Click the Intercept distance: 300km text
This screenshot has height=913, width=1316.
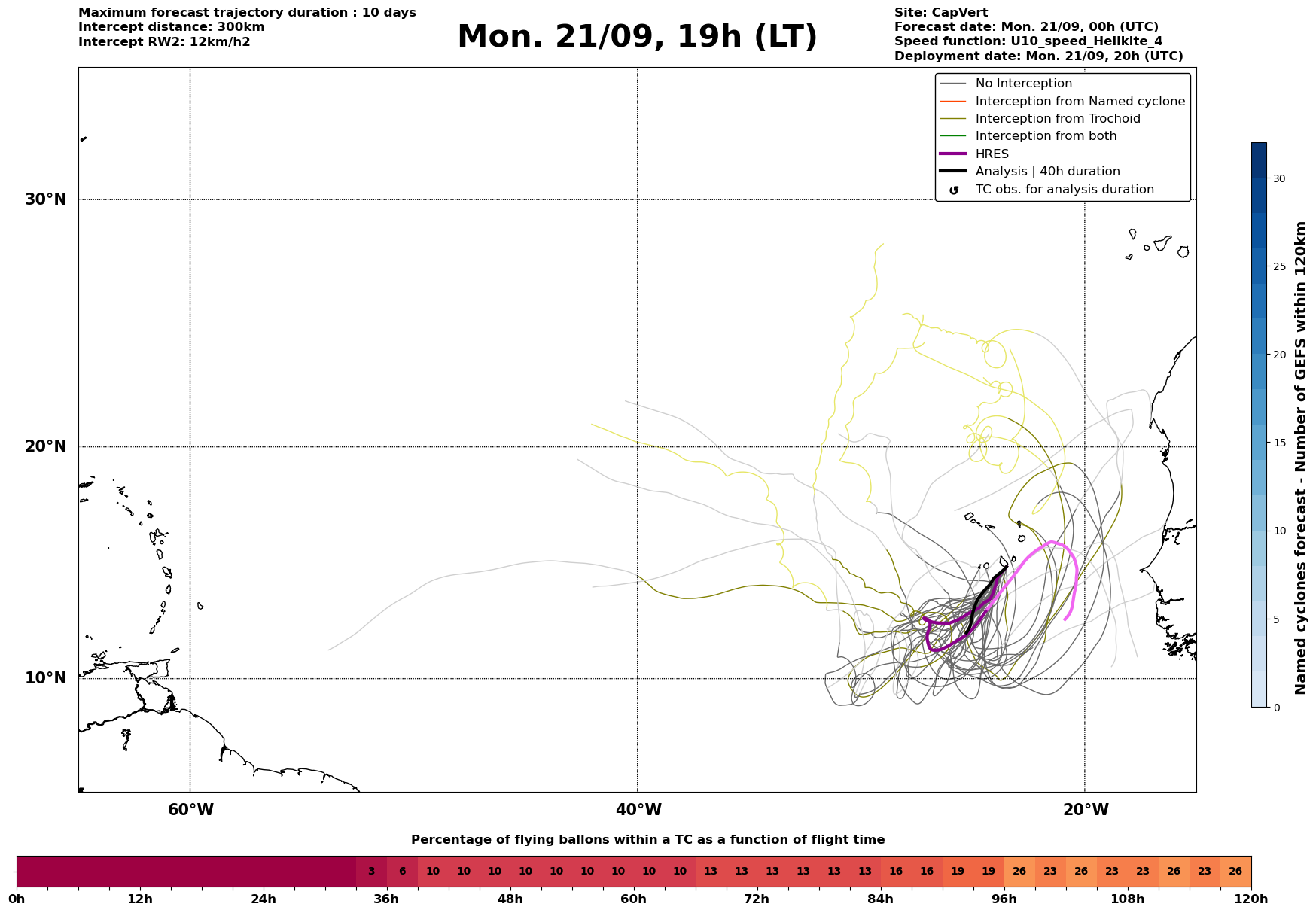point(172,27)
